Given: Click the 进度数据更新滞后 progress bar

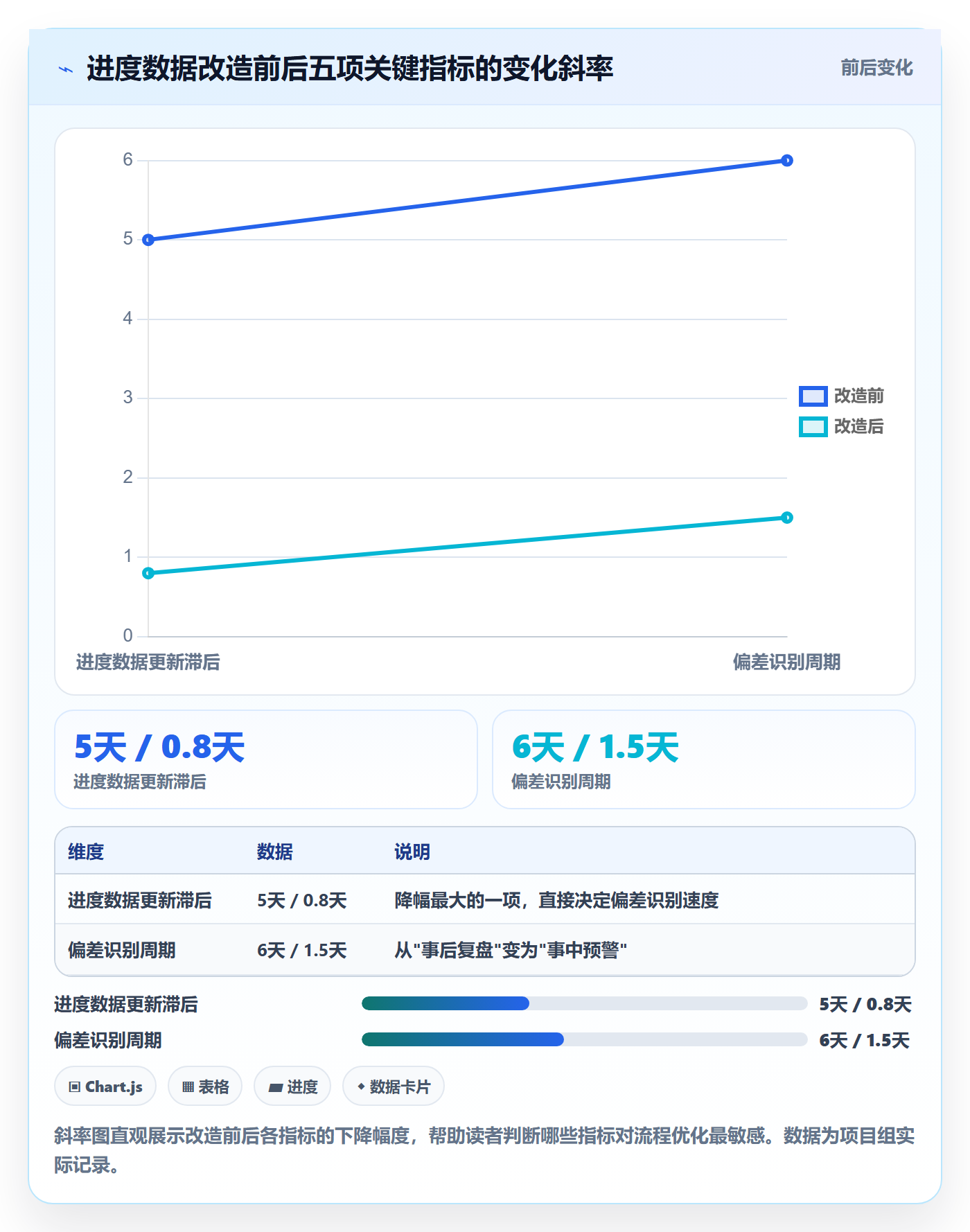Looking at the screenshot, I should point(585,1003).
